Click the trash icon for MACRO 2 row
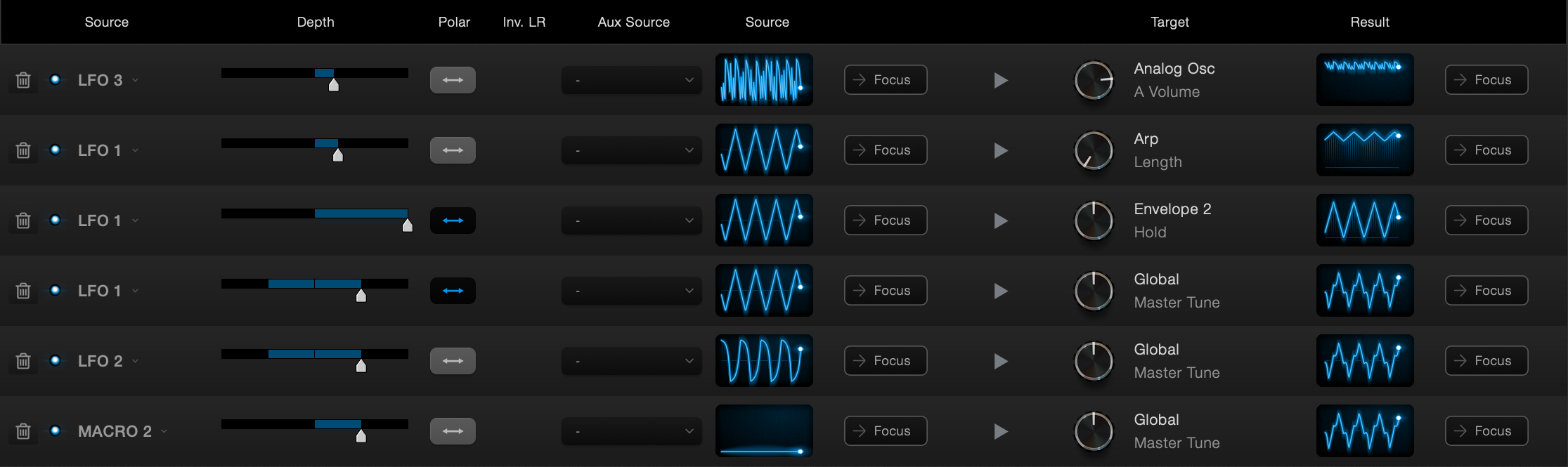 click(23, 431)
